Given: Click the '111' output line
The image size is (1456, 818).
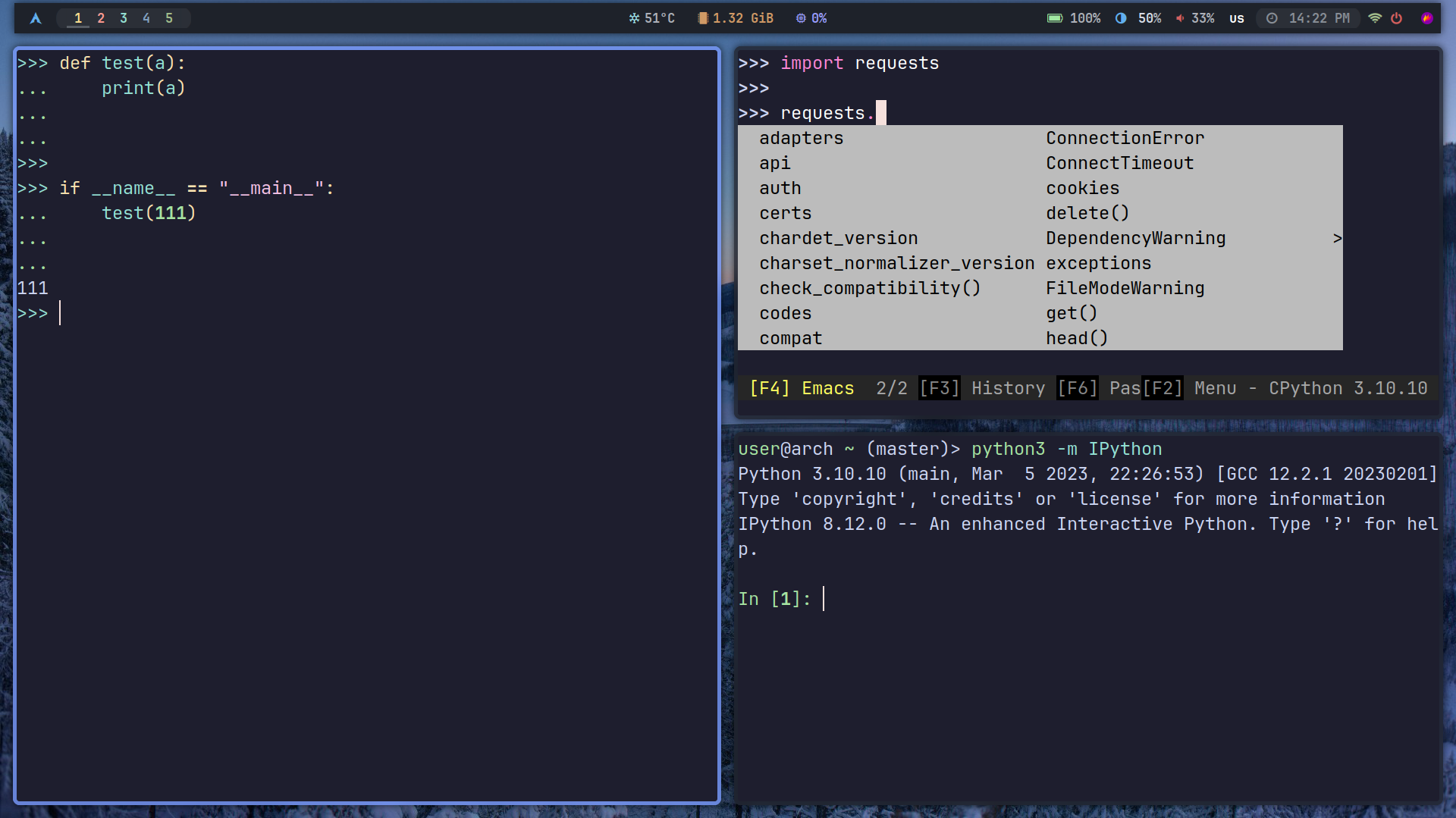Looking at the screenshot, I should click(33, 288).
